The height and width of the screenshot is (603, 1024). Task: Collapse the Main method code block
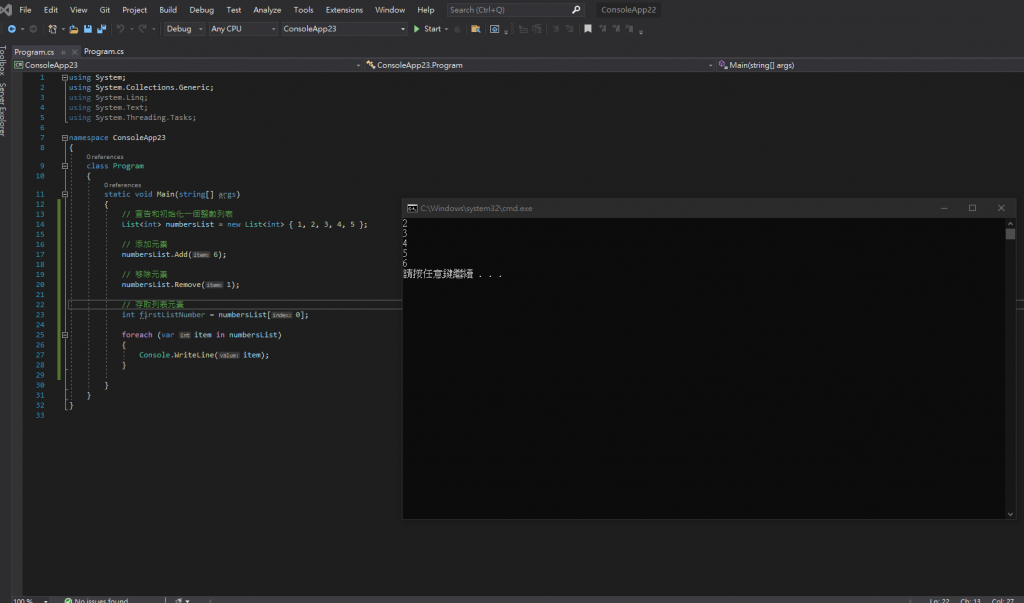tap(65, 194)
